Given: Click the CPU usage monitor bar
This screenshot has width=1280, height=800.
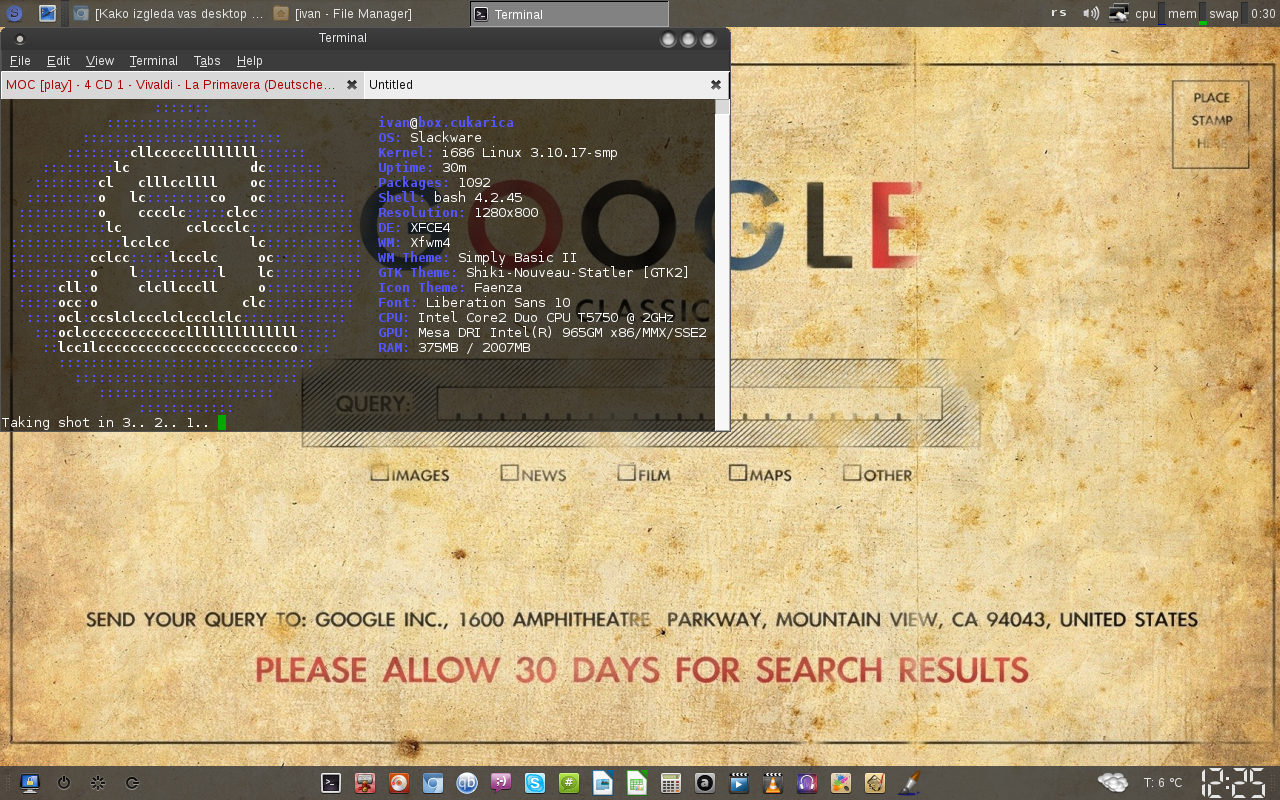Looking at the screenshot, I should 1160,14.
